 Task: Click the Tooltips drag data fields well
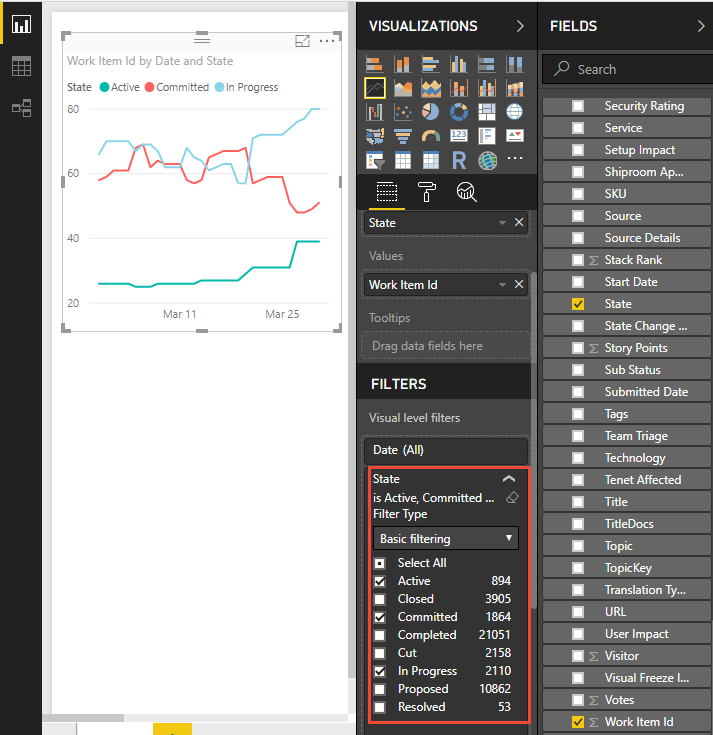coord(446,346)
